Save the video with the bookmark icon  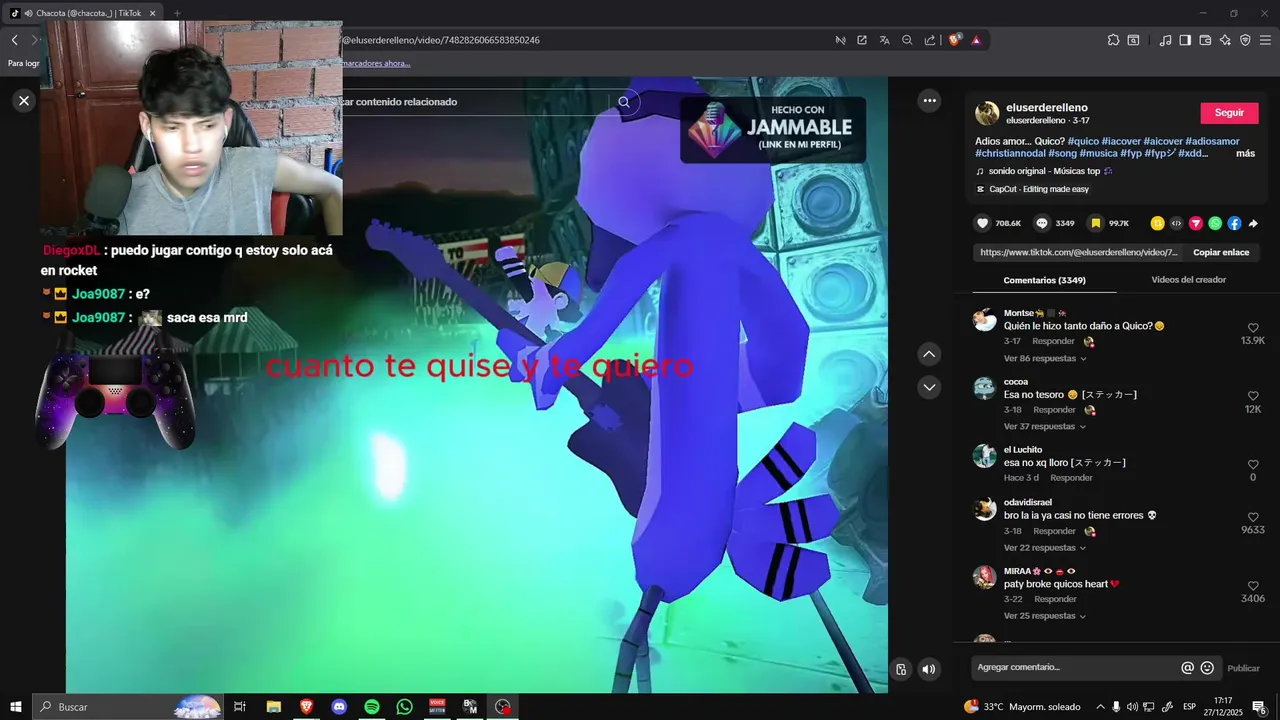[x=1096, y=223]
